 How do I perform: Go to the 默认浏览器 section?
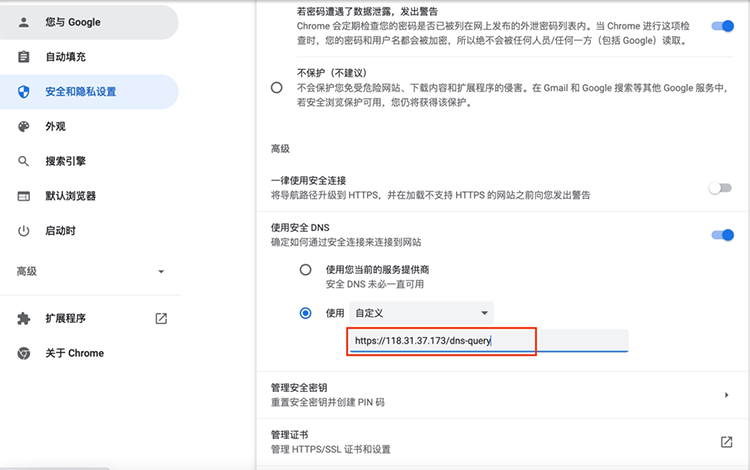point(89,196)
